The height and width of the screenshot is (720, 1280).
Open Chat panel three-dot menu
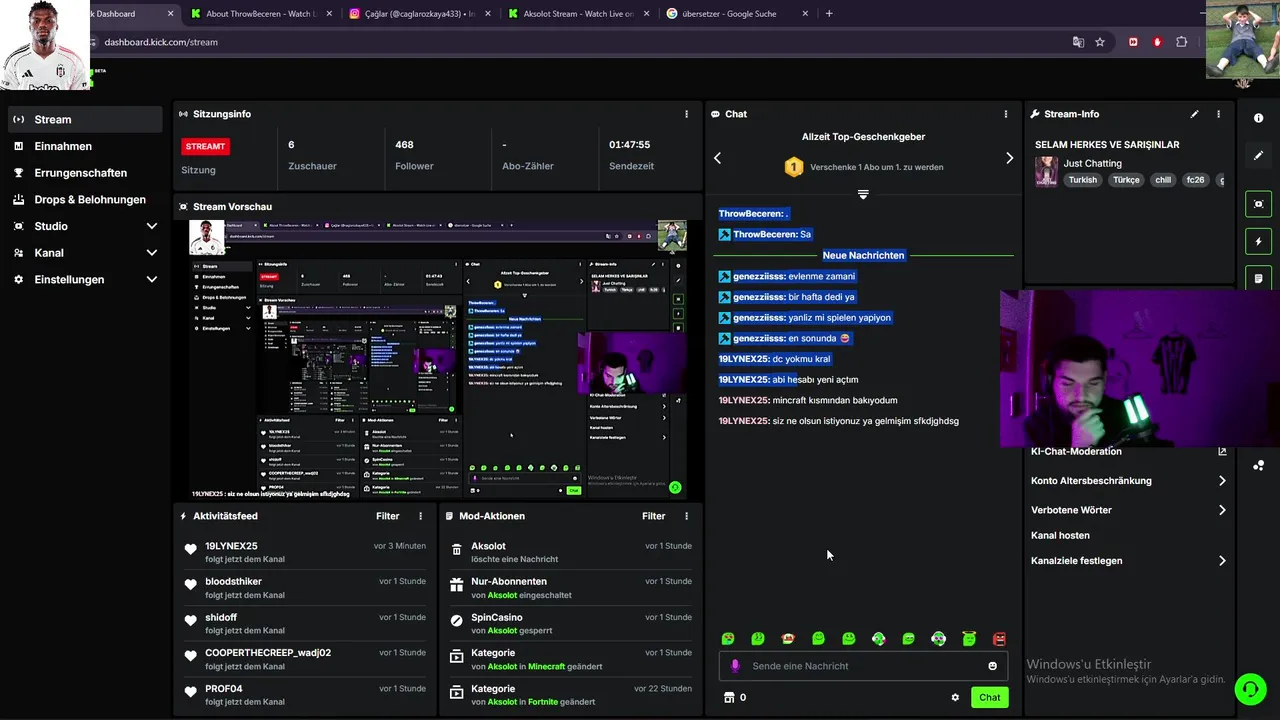click(1006, 114)
